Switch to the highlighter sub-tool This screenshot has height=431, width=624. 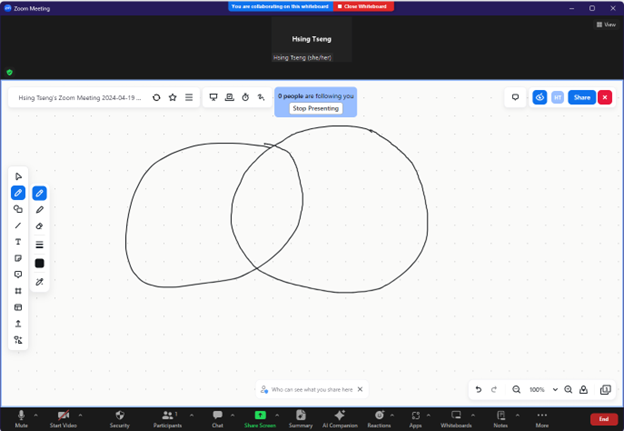click(x=39, y=210)
